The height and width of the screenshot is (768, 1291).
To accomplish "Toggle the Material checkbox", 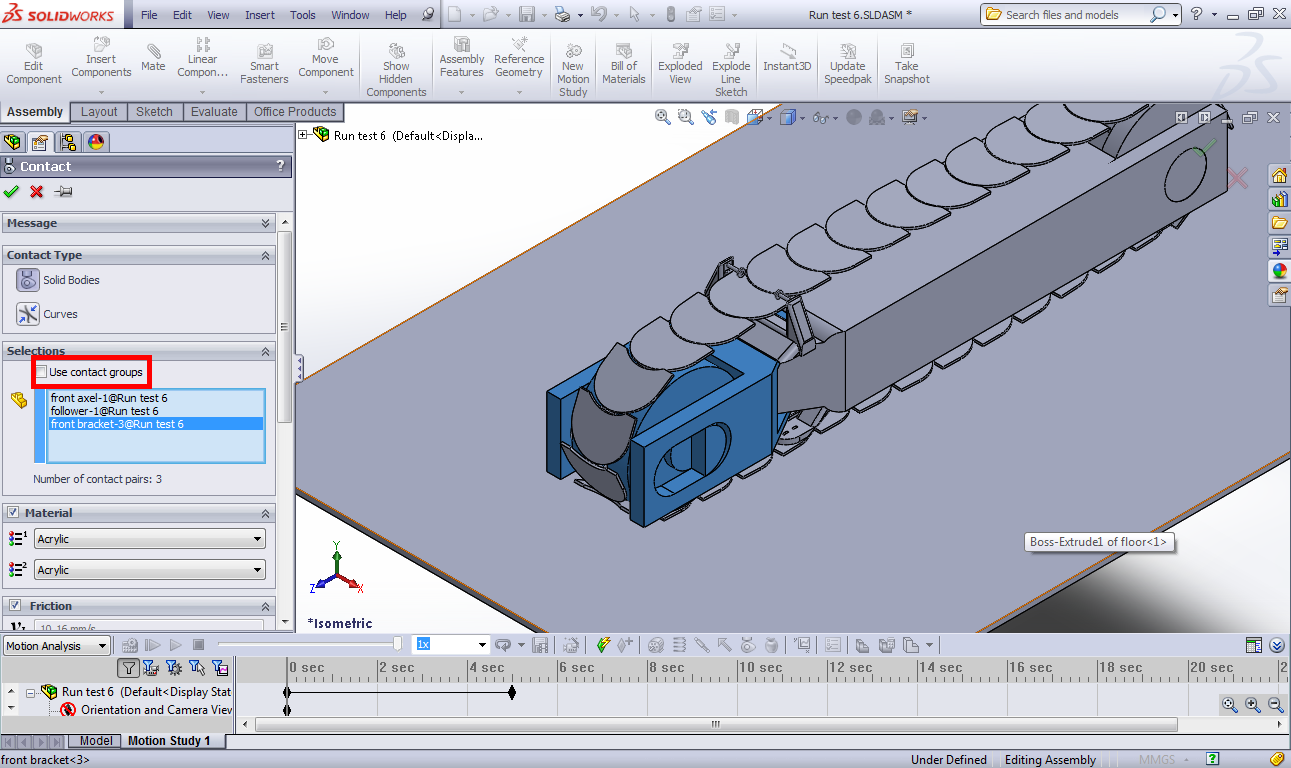I will pyautogui.click(x=13, y=513).
